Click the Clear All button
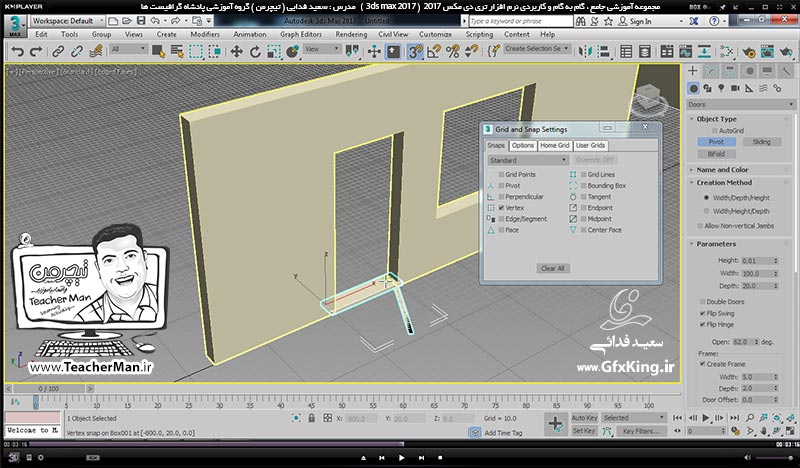 click(553, 268)
